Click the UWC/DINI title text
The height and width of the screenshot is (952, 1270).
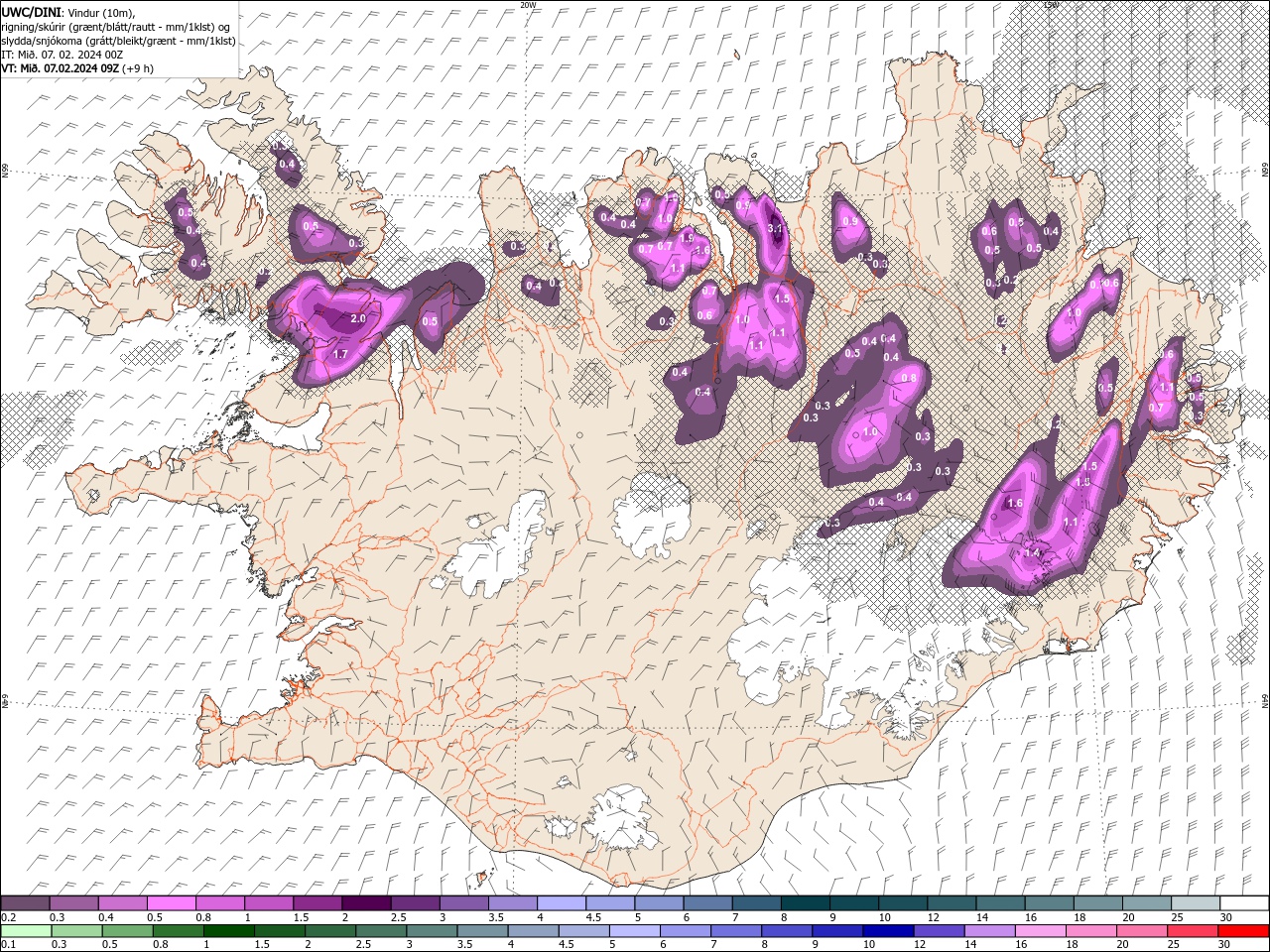point(31,11)
